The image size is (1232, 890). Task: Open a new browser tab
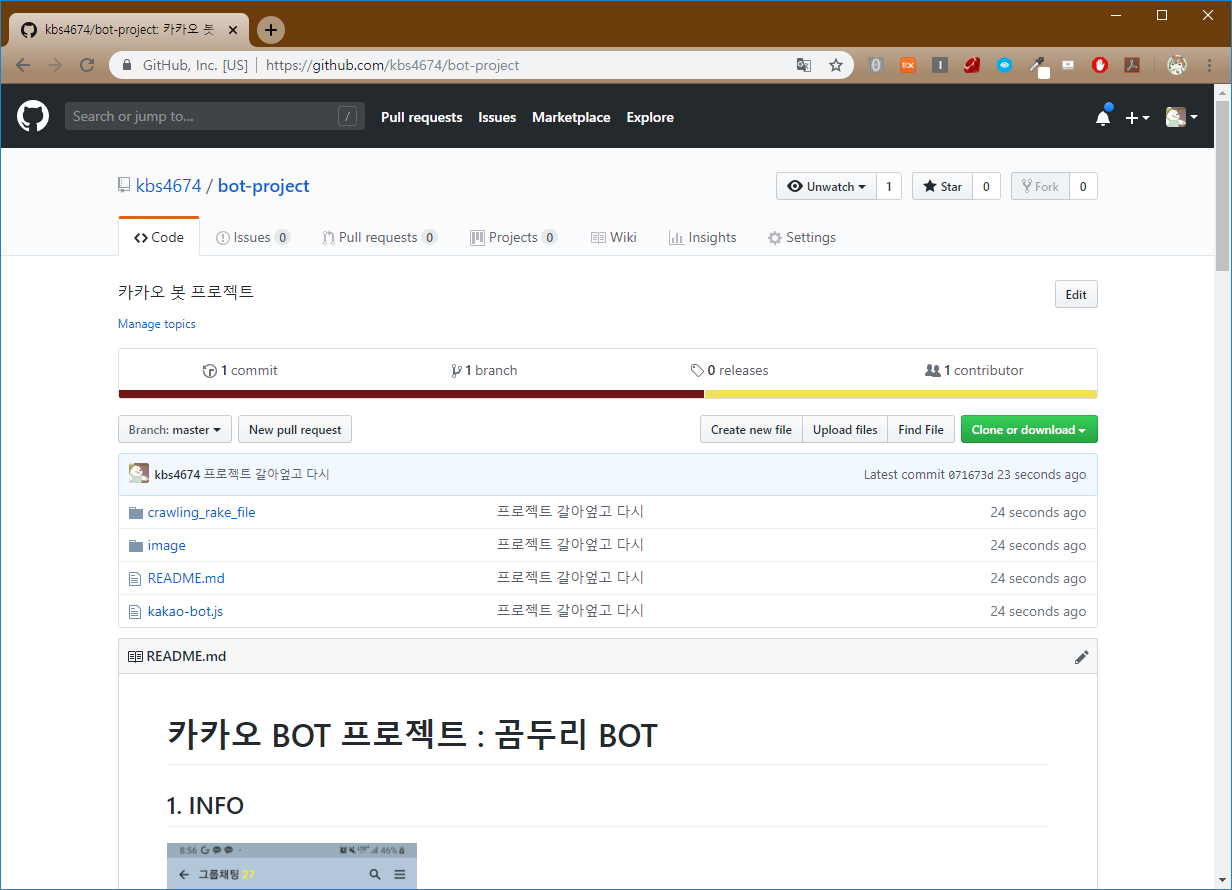[x=271, y=30]
